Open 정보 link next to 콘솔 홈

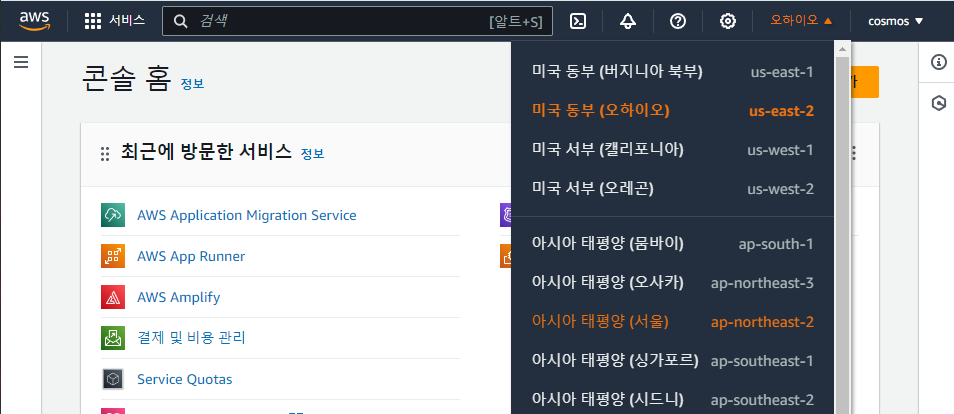(x=192, y=84)
